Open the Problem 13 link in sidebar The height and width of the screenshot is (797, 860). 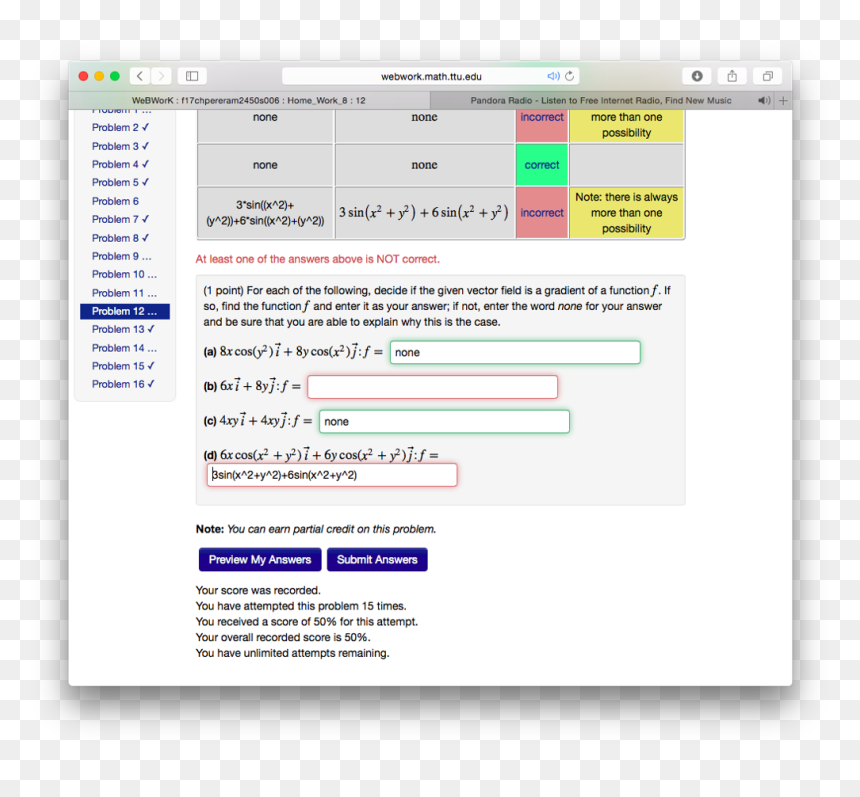coord(123,329)
